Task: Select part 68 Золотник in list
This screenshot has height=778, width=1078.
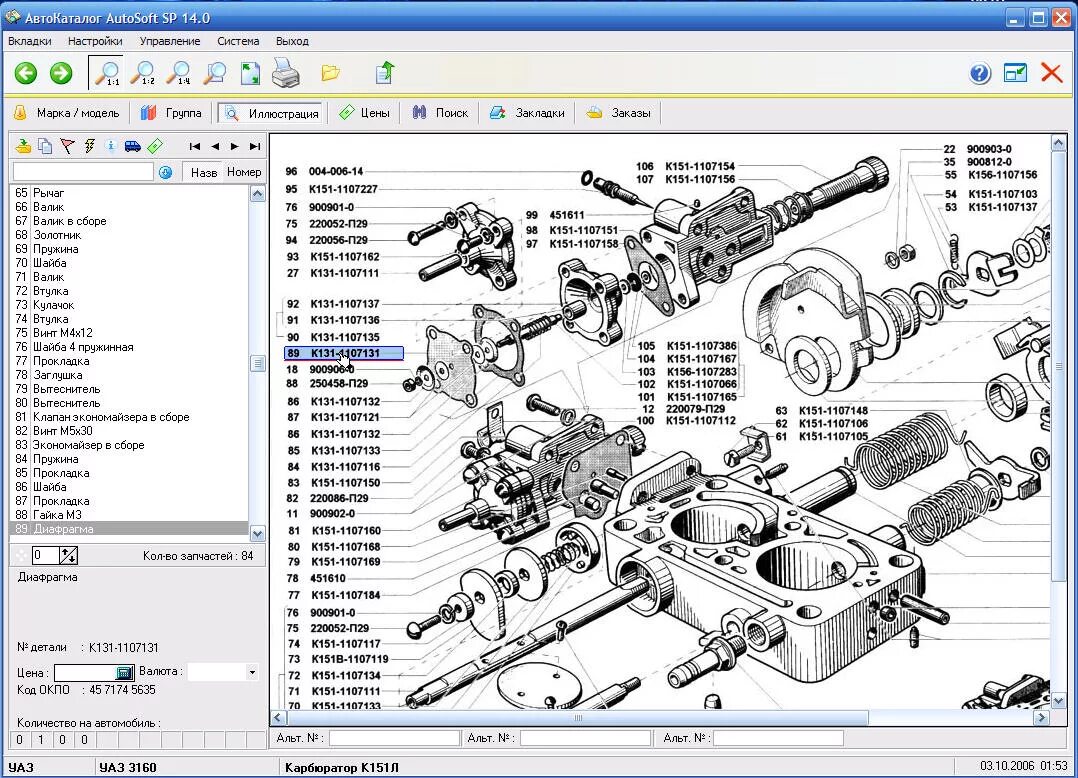Action: (x=129, y=235)
